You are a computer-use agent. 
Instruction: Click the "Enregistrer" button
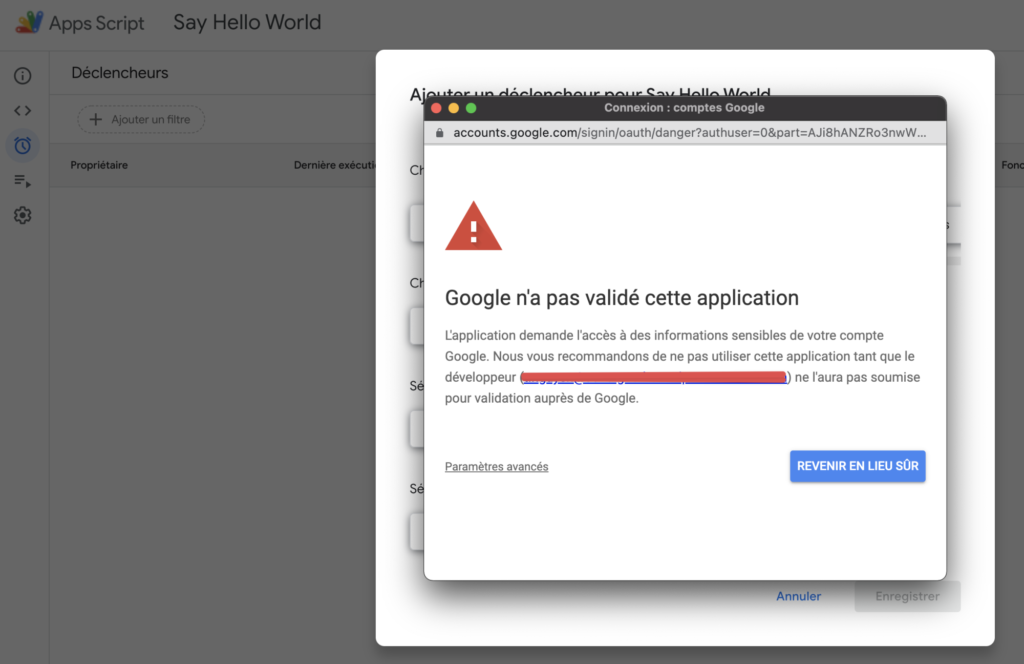click(907, 596)
